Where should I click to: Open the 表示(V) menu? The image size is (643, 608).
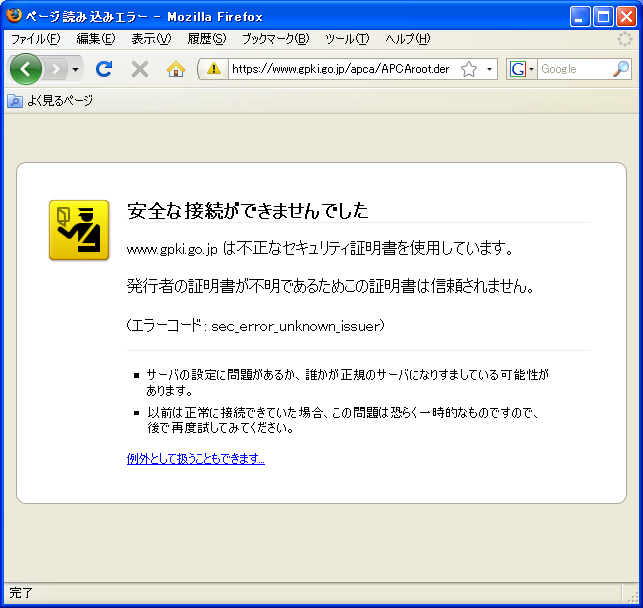point(151,39)
